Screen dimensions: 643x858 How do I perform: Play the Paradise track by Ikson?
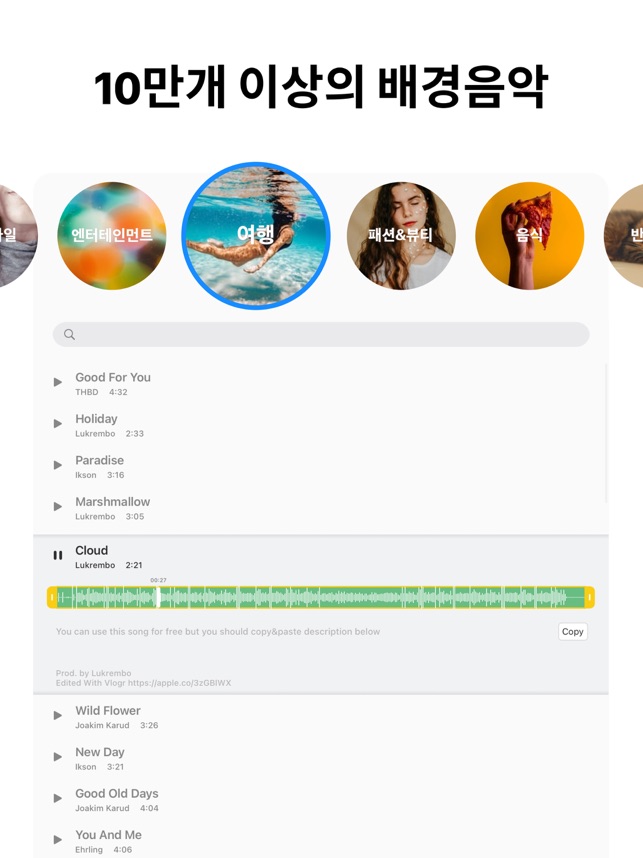pyautogui.click(x=57, y=465)
